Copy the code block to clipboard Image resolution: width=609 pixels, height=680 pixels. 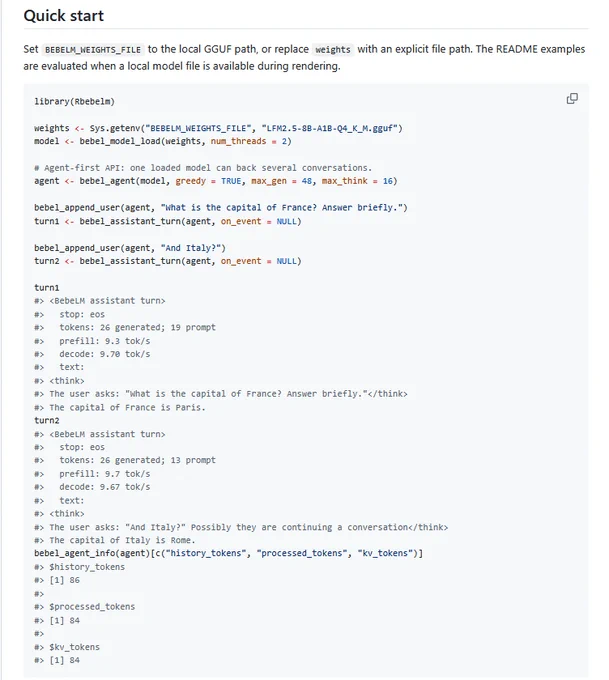click(x=572, y=99)
